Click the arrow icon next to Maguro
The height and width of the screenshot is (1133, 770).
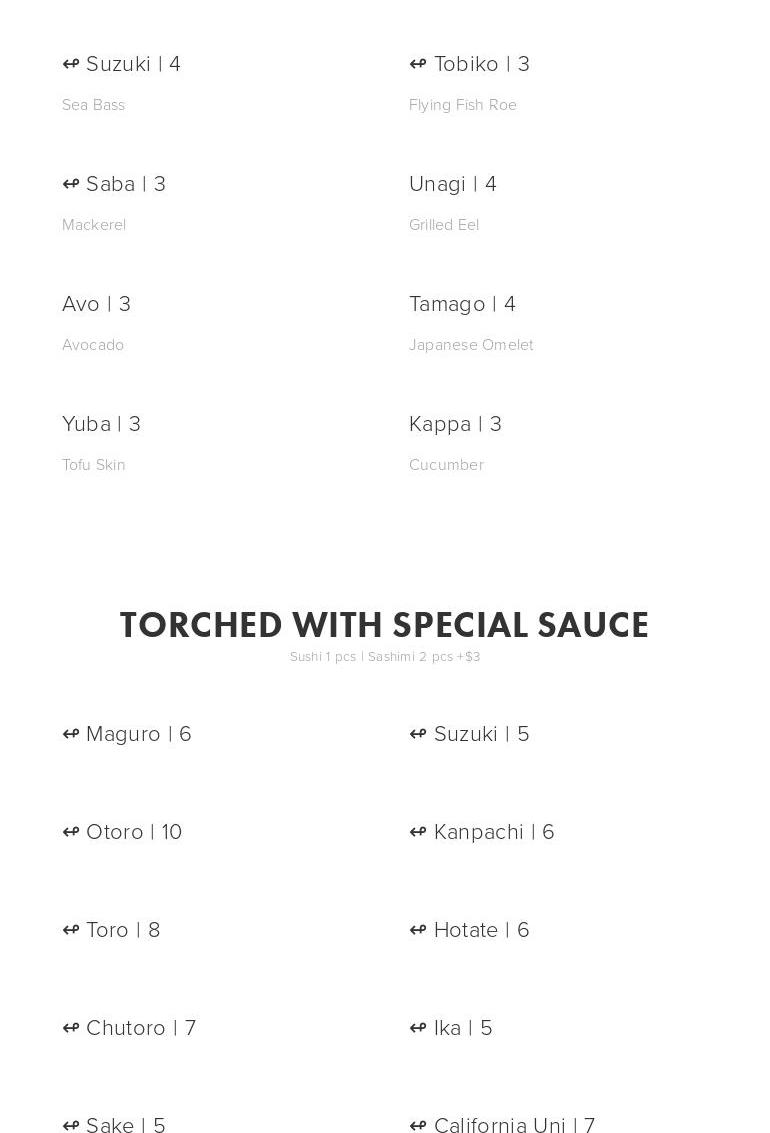click(71, 734)
